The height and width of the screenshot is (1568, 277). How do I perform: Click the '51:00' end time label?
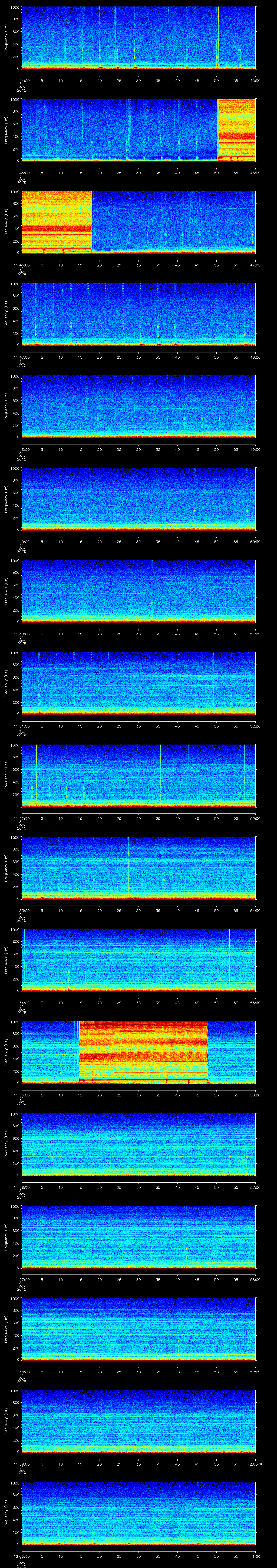(256, 634)
